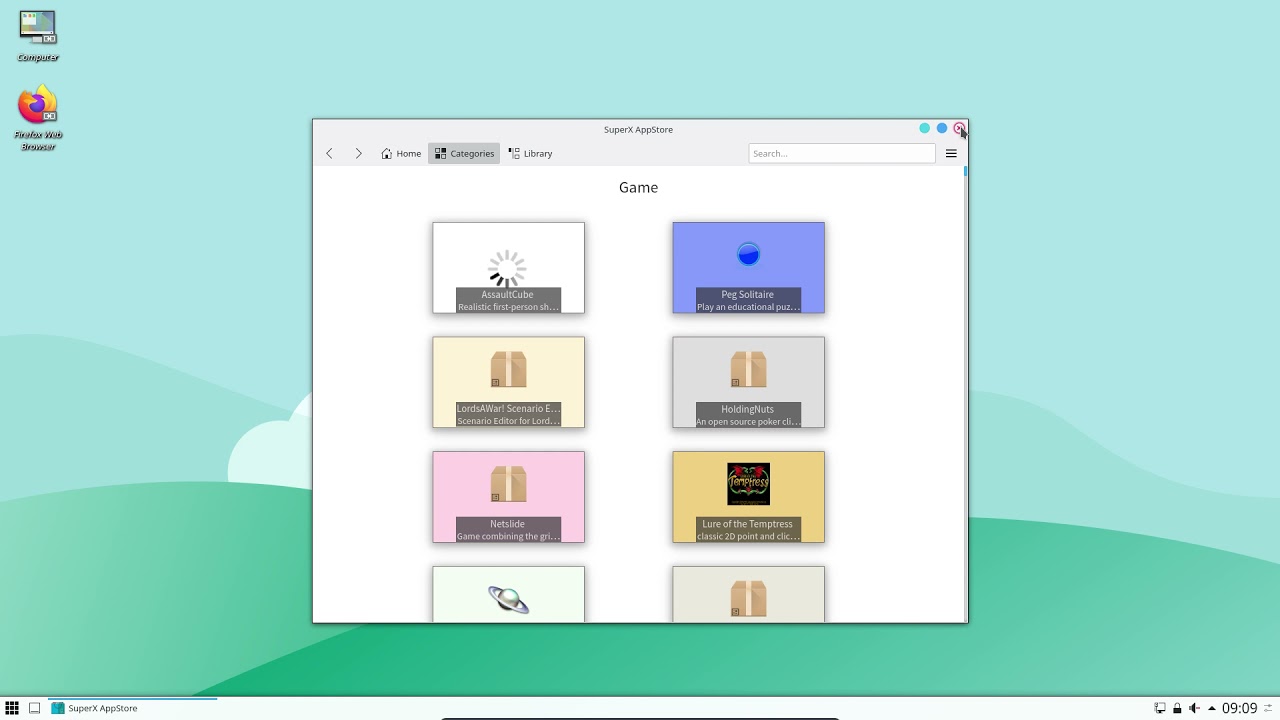Open Lure of the Temptress card

click(748, 497)
